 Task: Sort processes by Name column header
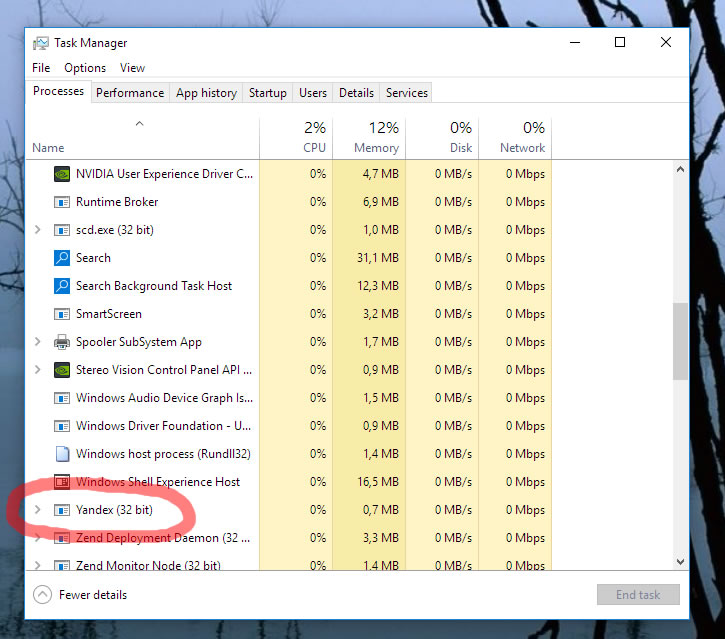[x=142, y=139]
